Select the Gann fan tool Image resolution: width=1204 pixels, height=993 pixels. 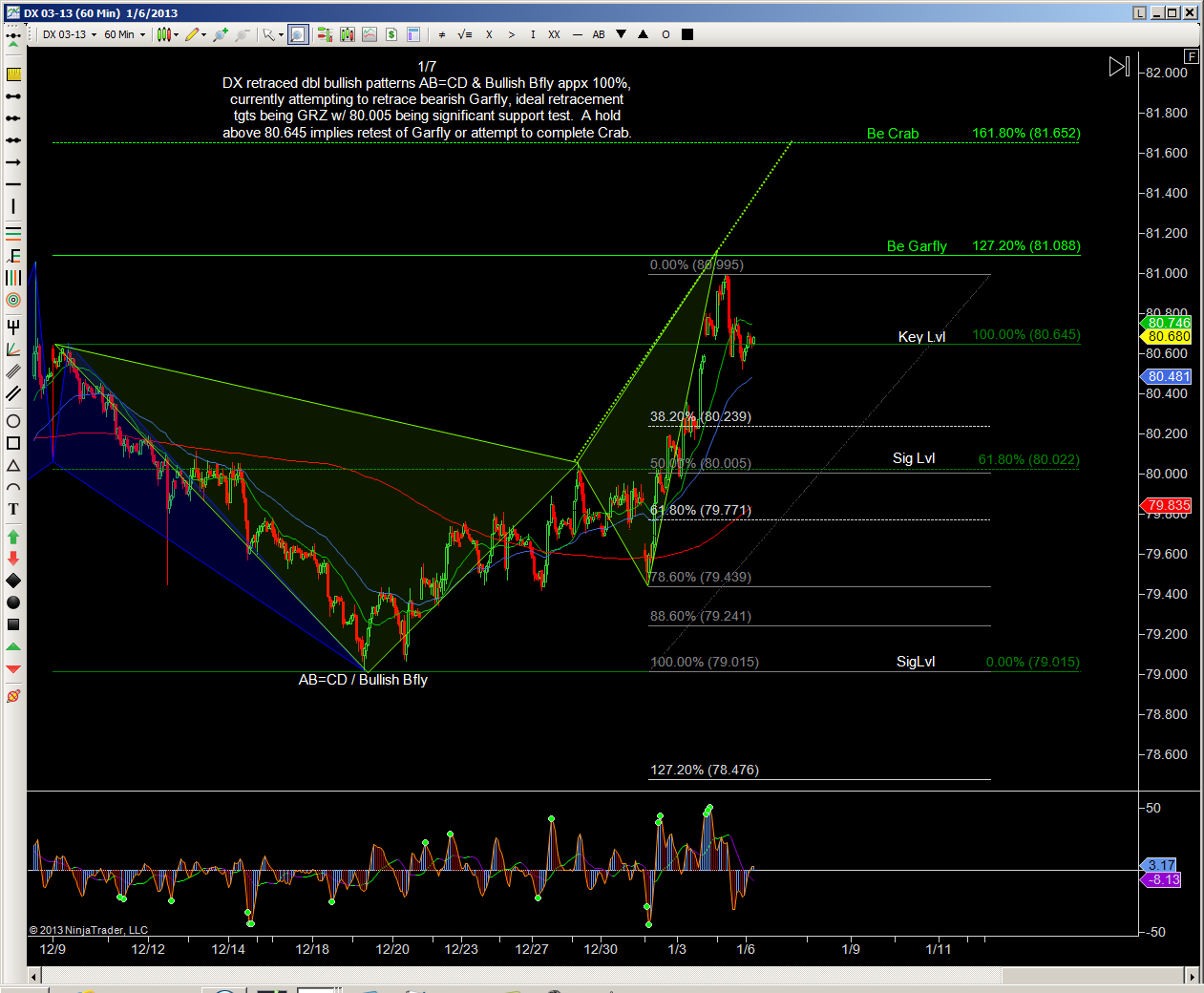(x=13, y=349)
